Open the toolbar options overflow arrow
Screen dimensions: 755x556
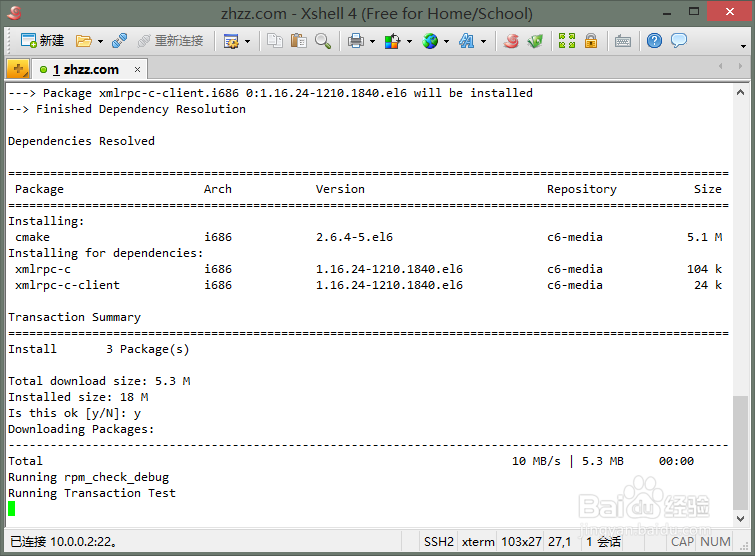click(743, 46)
